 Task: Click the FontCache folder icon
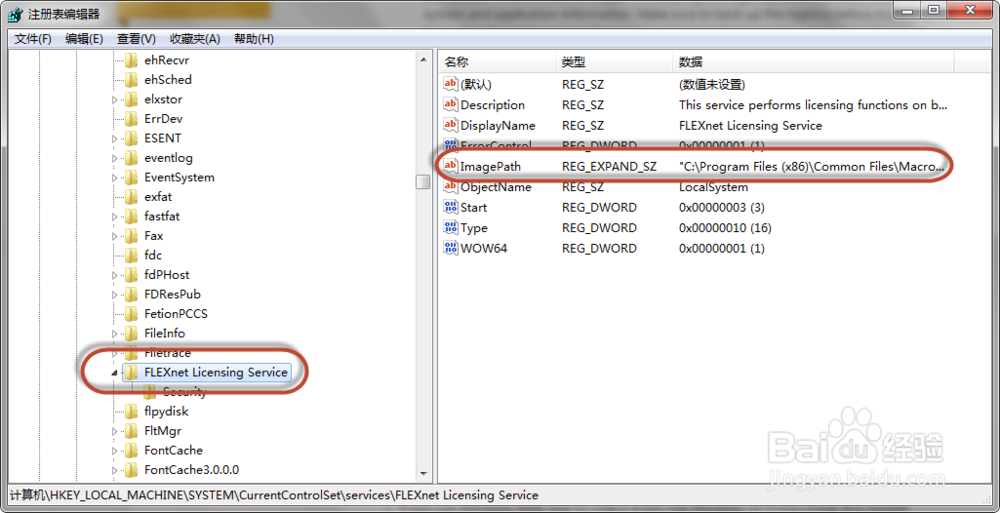[x=131, y=450]
